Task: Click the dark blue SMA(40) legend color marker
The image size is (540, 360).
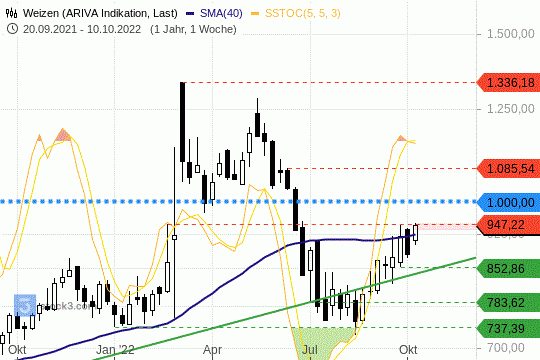Action: pyautogui.click(x=190, y=14)
